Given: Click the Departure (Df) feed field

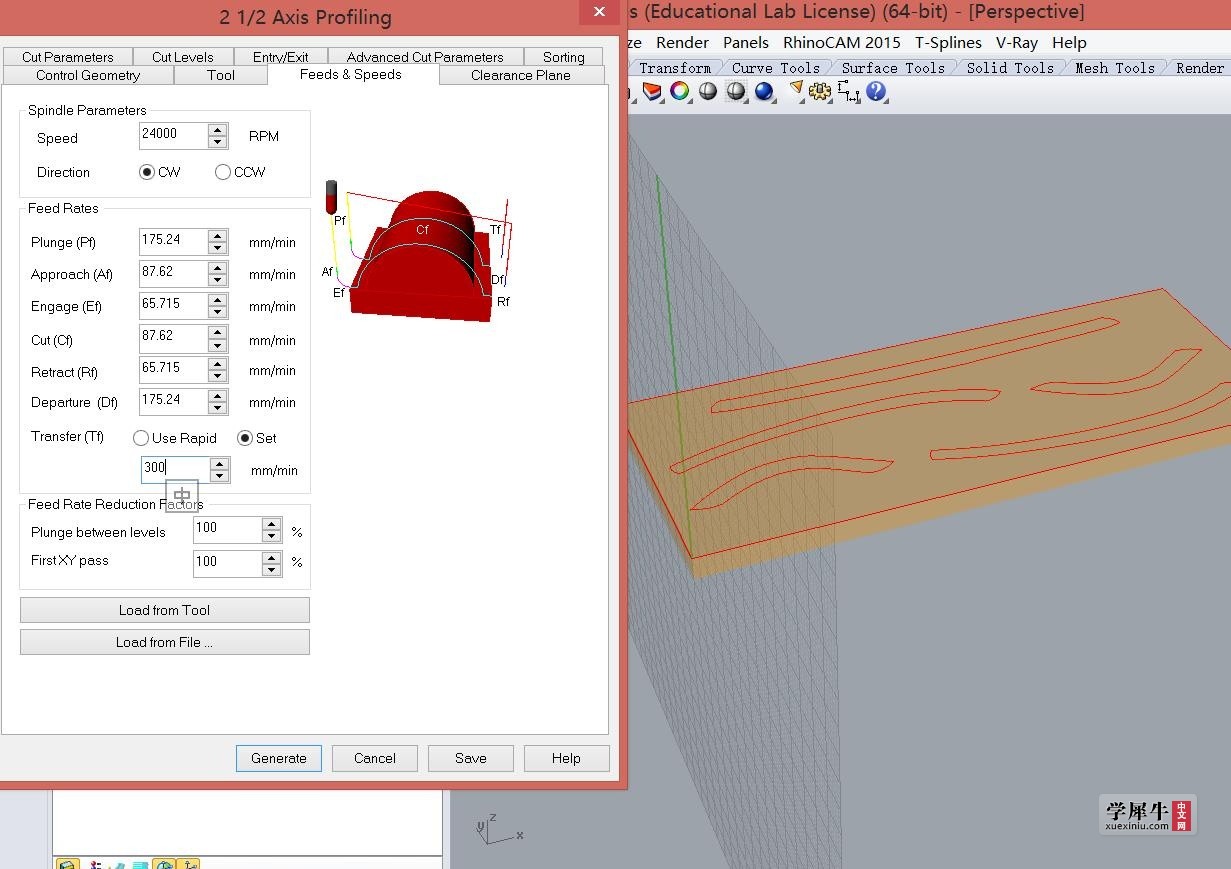Looking at the screenshot, I should (x=174, y=401).
